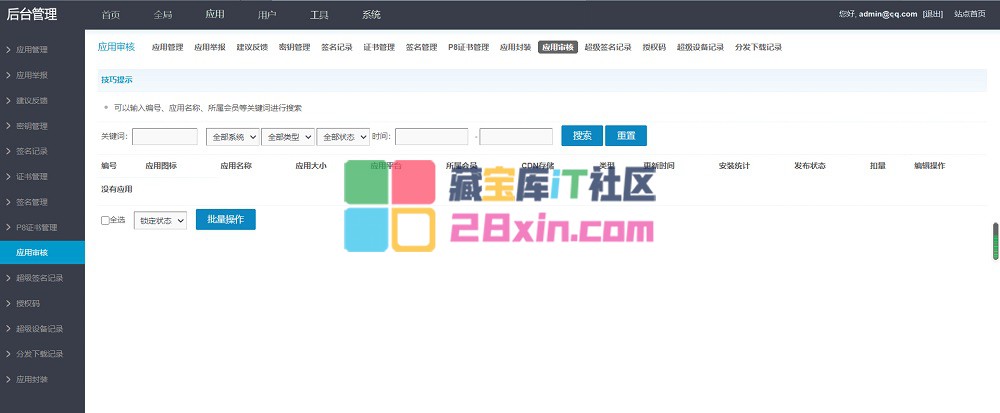Click the arrow icon next to 应用举报 in sidebar
Screen dimensions: 1000x413
click(x=8, y=75)
